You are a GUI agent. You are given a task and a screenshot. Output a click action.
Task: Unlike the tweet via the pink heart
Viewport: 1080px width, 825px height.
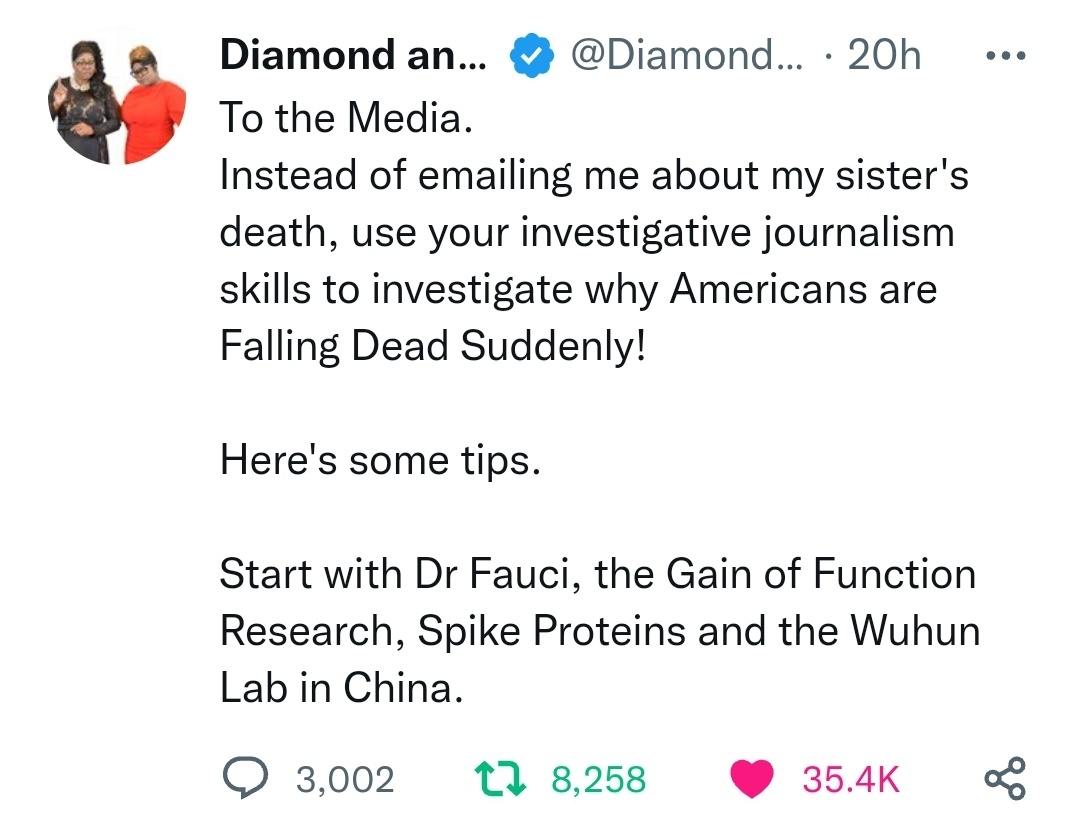pyautogui.click(x=751, y=779)
